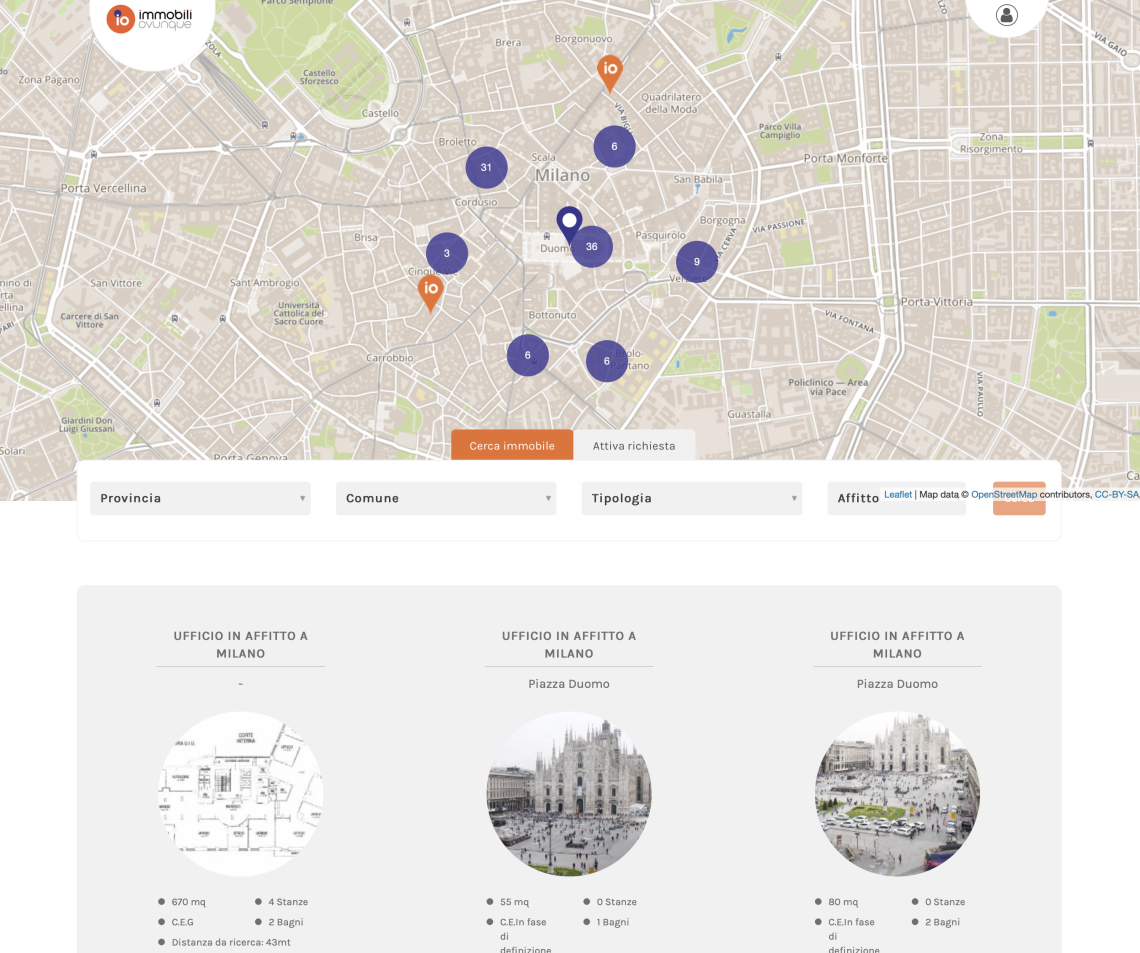Click the 6-property cluster near Bottonuto
The height and width of the screenshot is (953, 1140).
coord(528,355)
